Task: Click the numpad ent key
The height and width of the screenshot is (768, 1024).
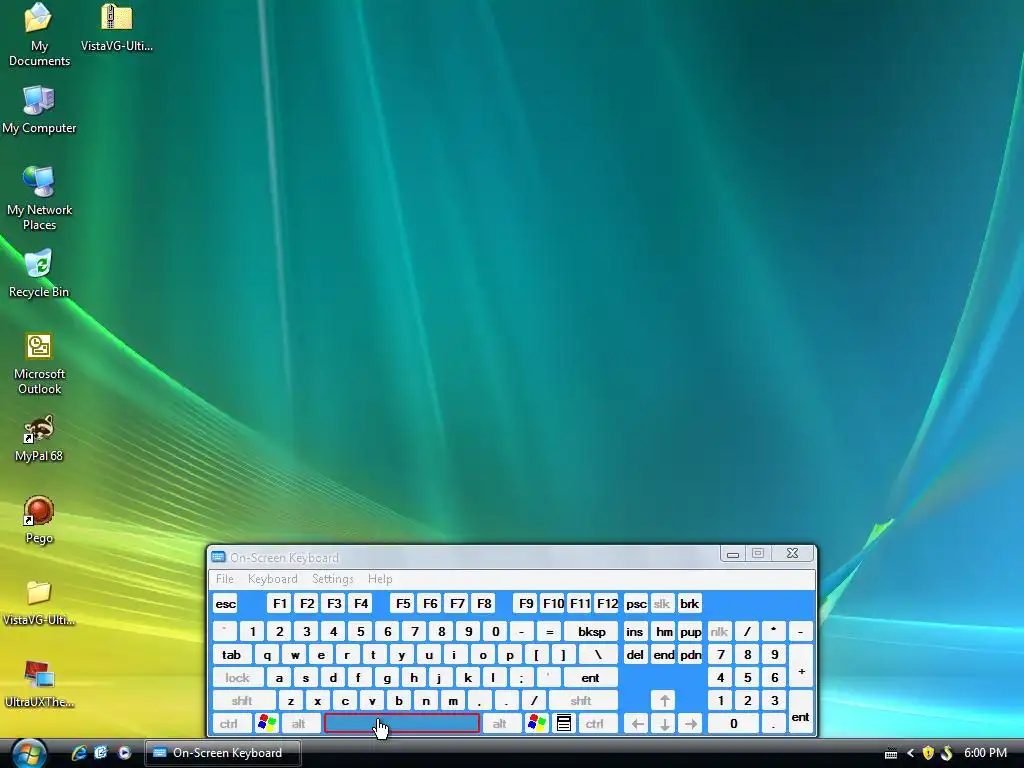Action: coord(801,712)
